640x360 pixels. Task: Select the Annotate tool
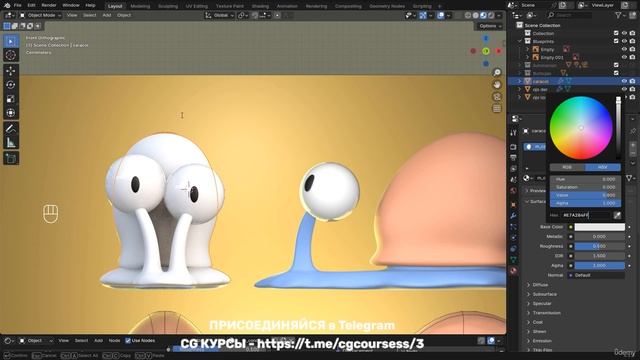11,129
